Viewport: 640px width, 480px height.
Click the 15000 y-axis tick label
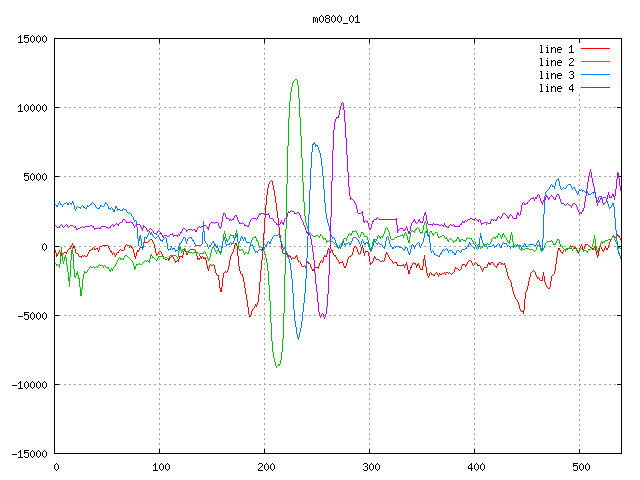(30, 39)
